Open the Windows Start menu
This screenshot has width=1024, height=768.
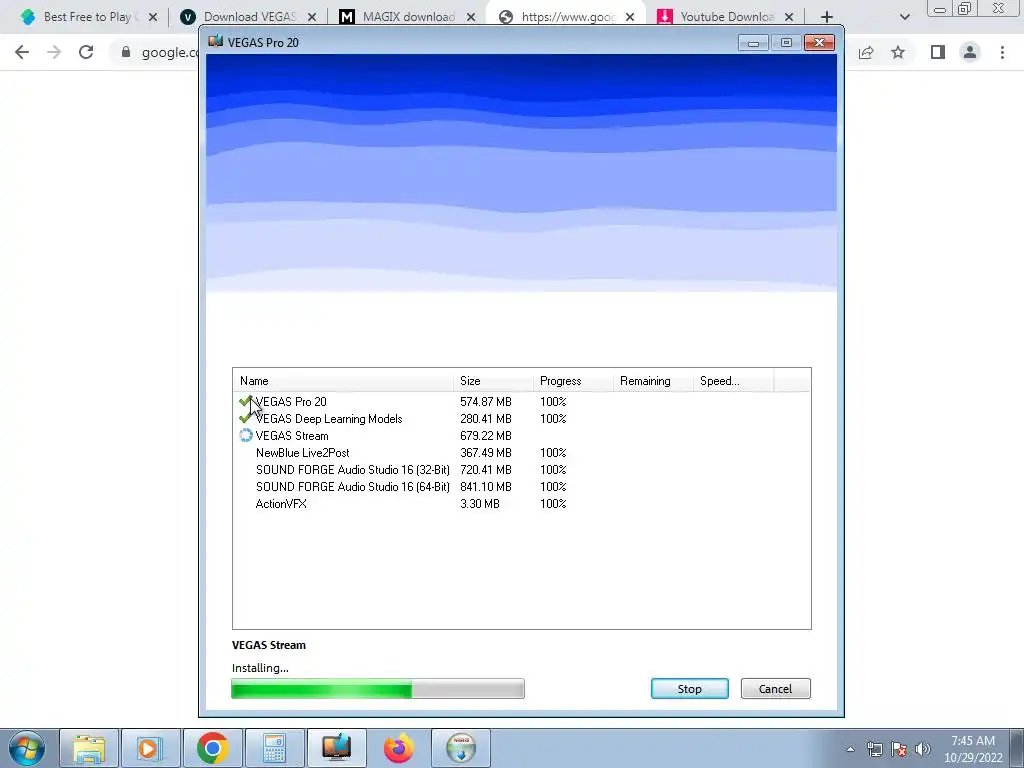(x=27, y=748)
